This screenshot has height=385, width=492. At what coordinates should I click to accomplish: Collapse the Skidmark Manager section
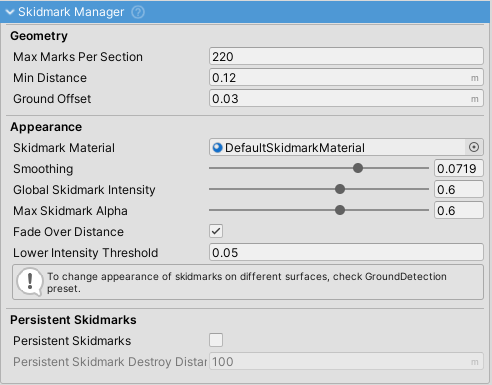(x=10, y=12)
